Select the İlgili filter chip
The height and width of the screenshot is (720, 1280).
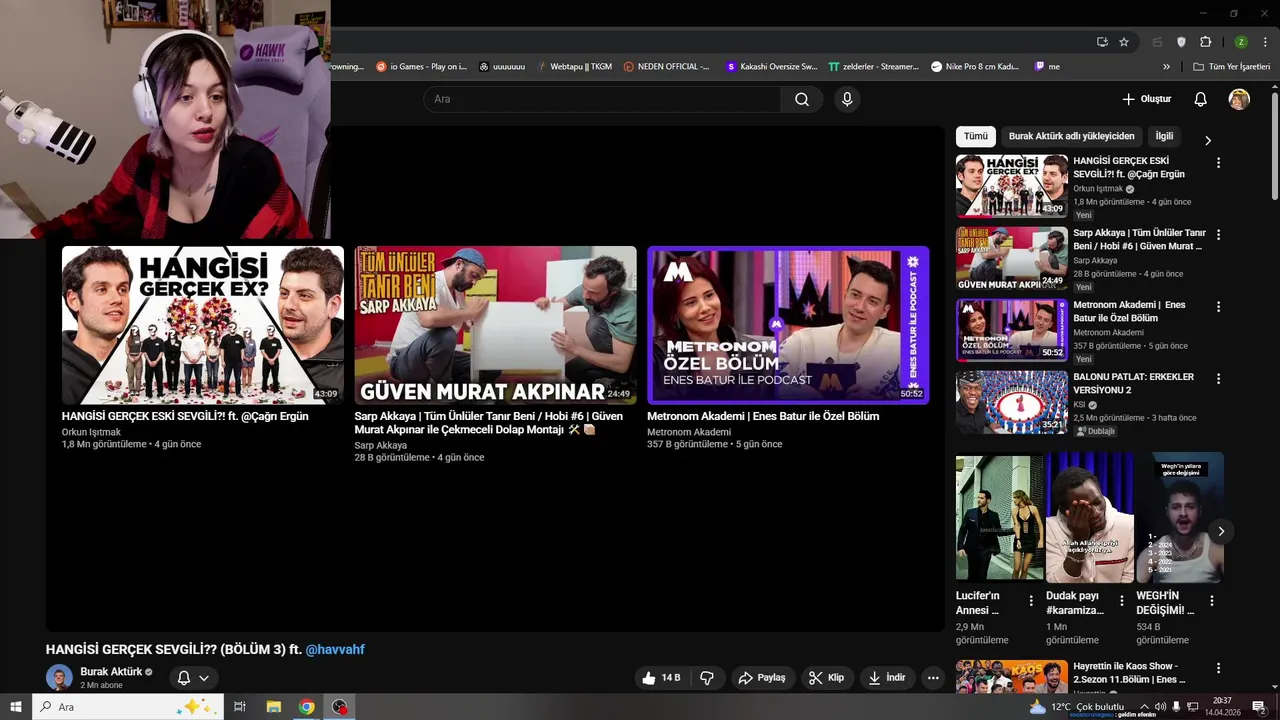tap(1164, 136)
